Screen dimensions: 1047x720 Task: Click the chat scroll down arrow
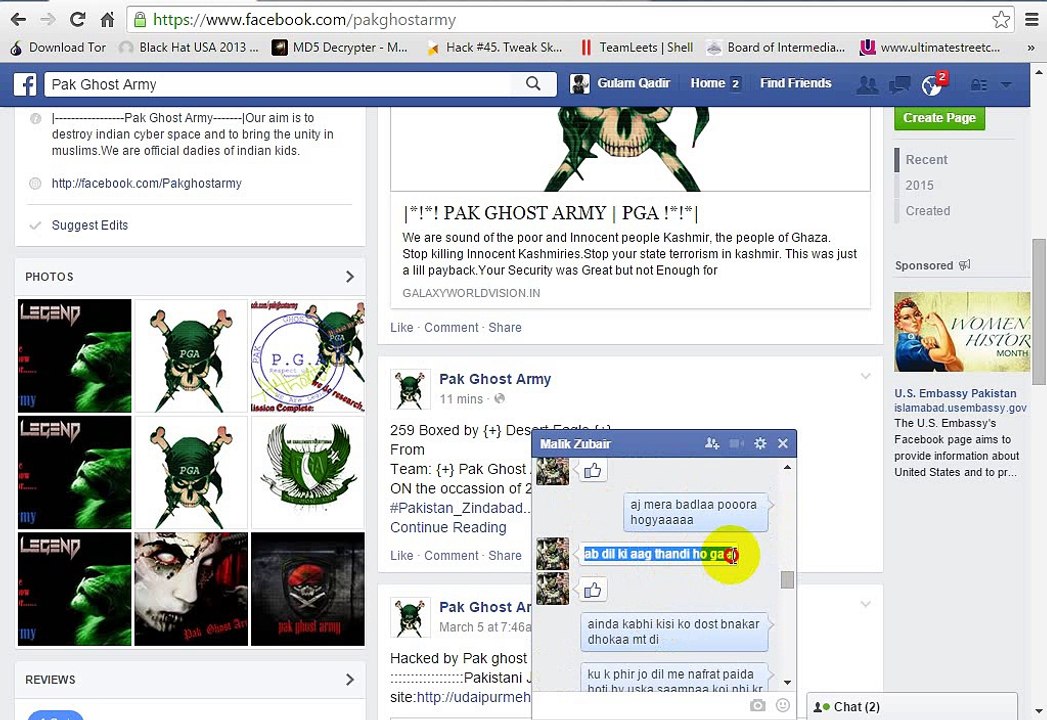(x=787, y=683)
